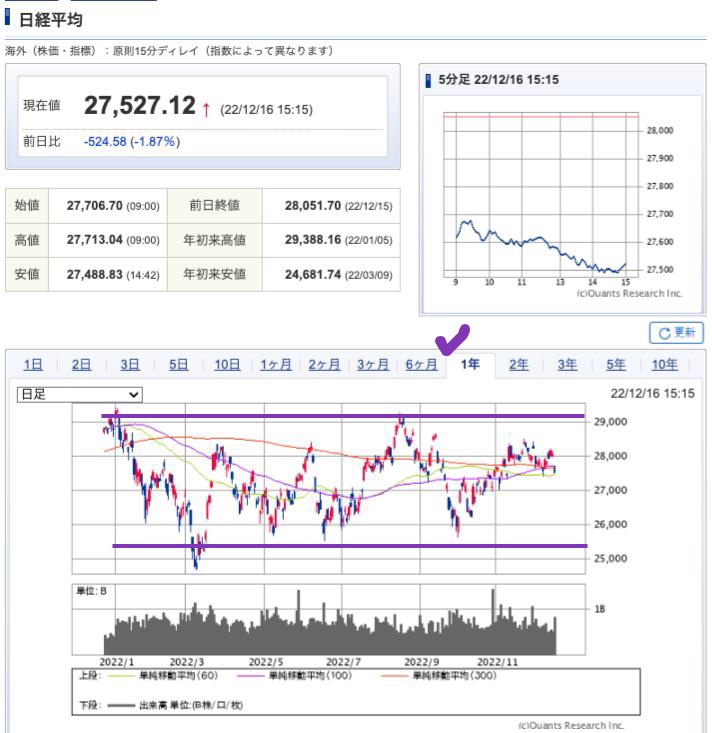This screenshot has height=733, width=712.
Task: Switch chart range to 2年
Action: (x=519, y=364)
